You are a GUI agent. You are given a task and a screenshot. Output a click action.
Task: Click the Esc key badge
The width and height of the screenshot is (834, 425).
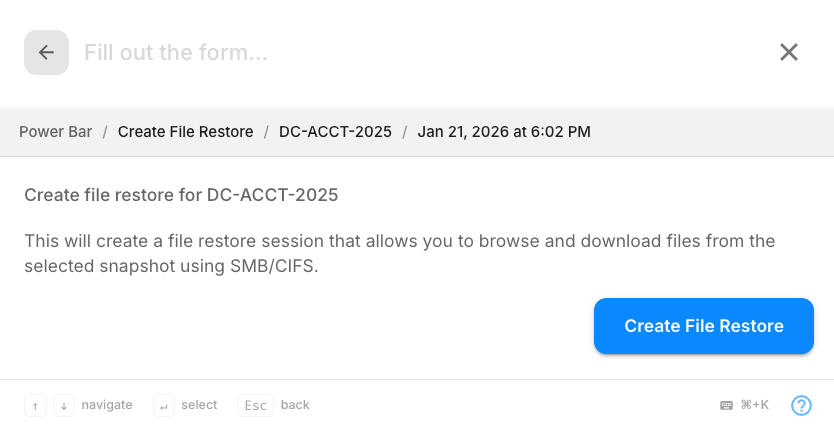pyautogui.click(x=255, y=405)
